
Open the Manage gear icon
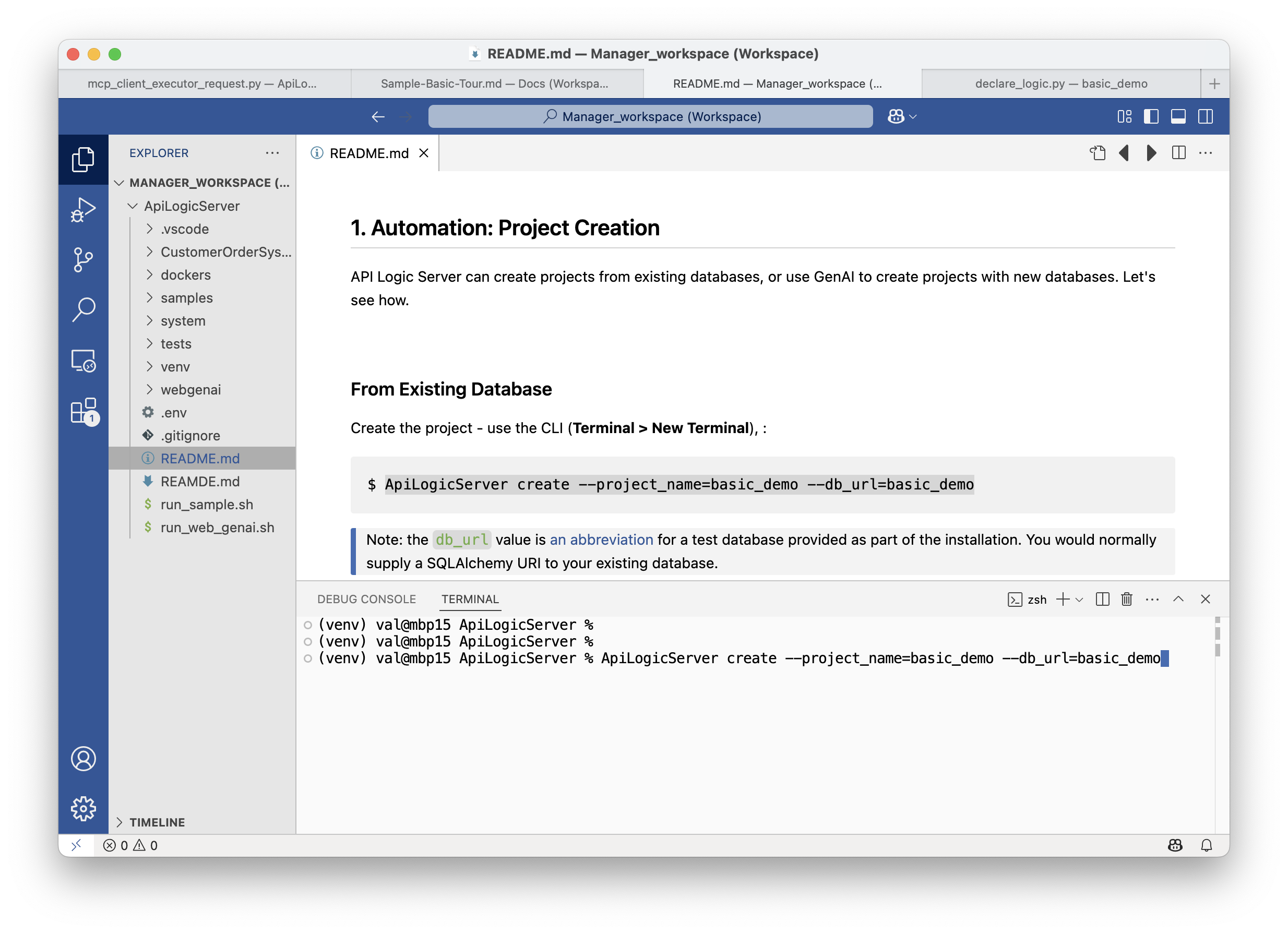point(84,809)
